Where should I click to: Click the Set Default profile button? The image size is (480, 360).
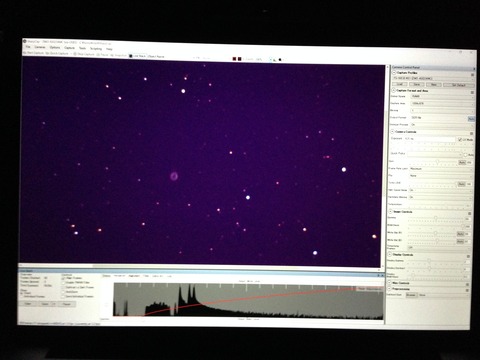pyautogui.click(x=458, y=85)
